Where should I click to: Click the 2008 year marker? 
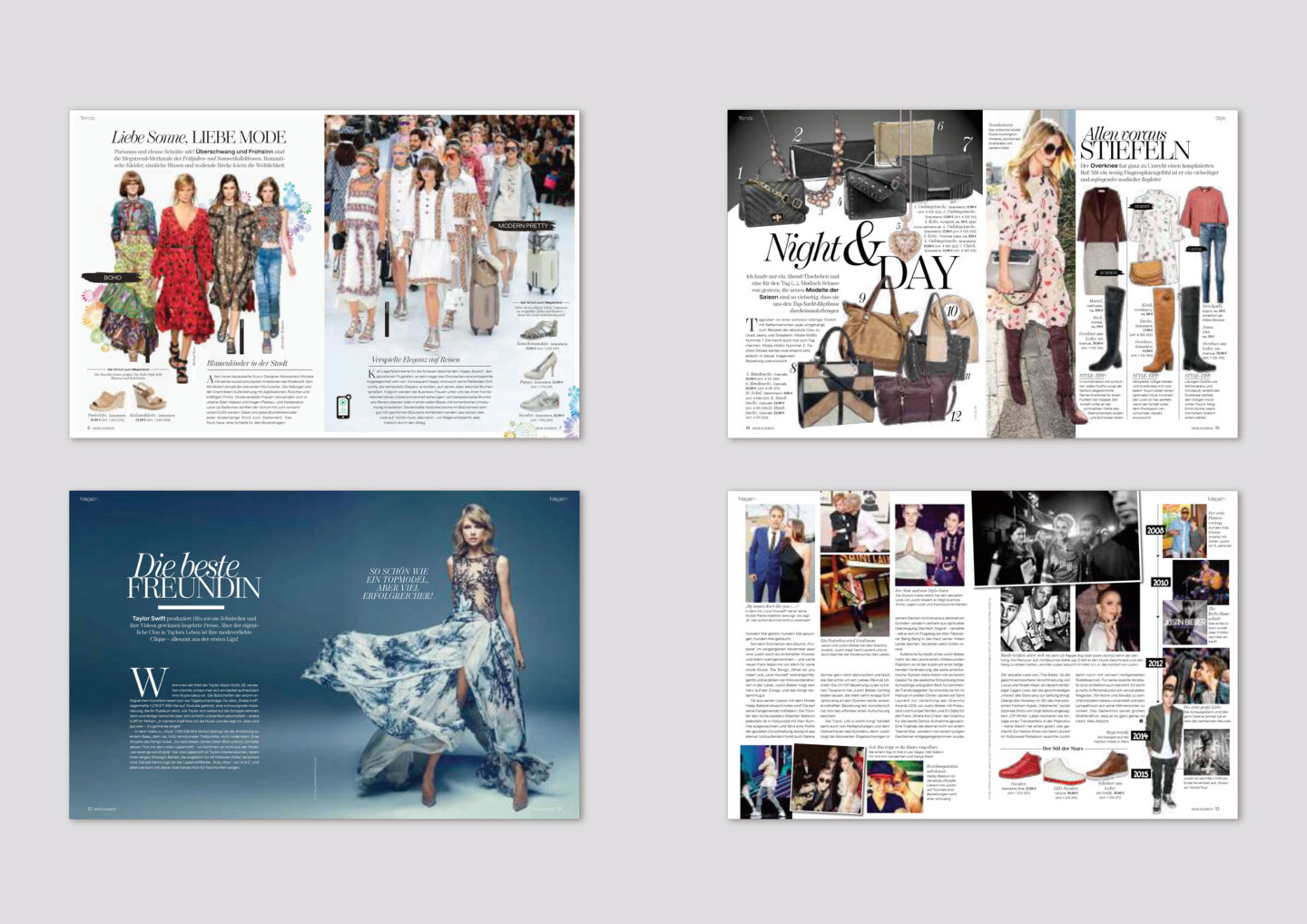pyautogui.click(x=1155, y=530)
